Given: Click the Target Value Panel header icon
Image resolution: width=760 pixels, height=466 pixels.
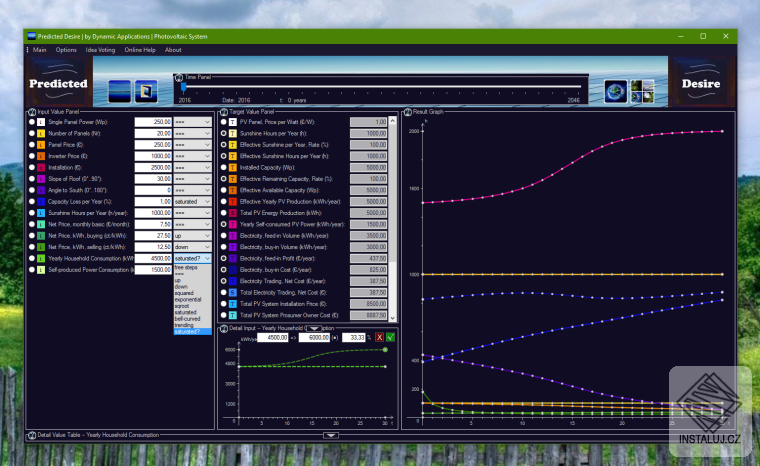Looking at the screenshot, I should 223,112.
